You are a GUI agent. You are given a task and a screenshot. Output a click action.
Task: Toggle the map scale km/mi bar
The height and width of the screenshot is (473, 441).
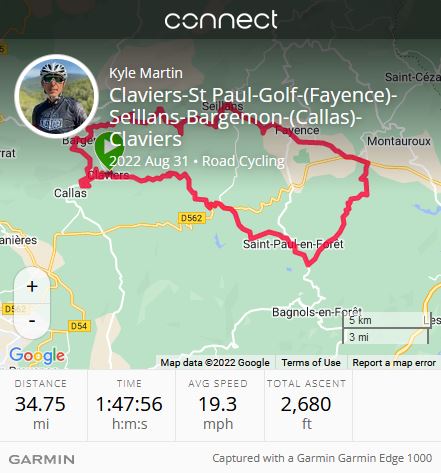tap(387, 328)
